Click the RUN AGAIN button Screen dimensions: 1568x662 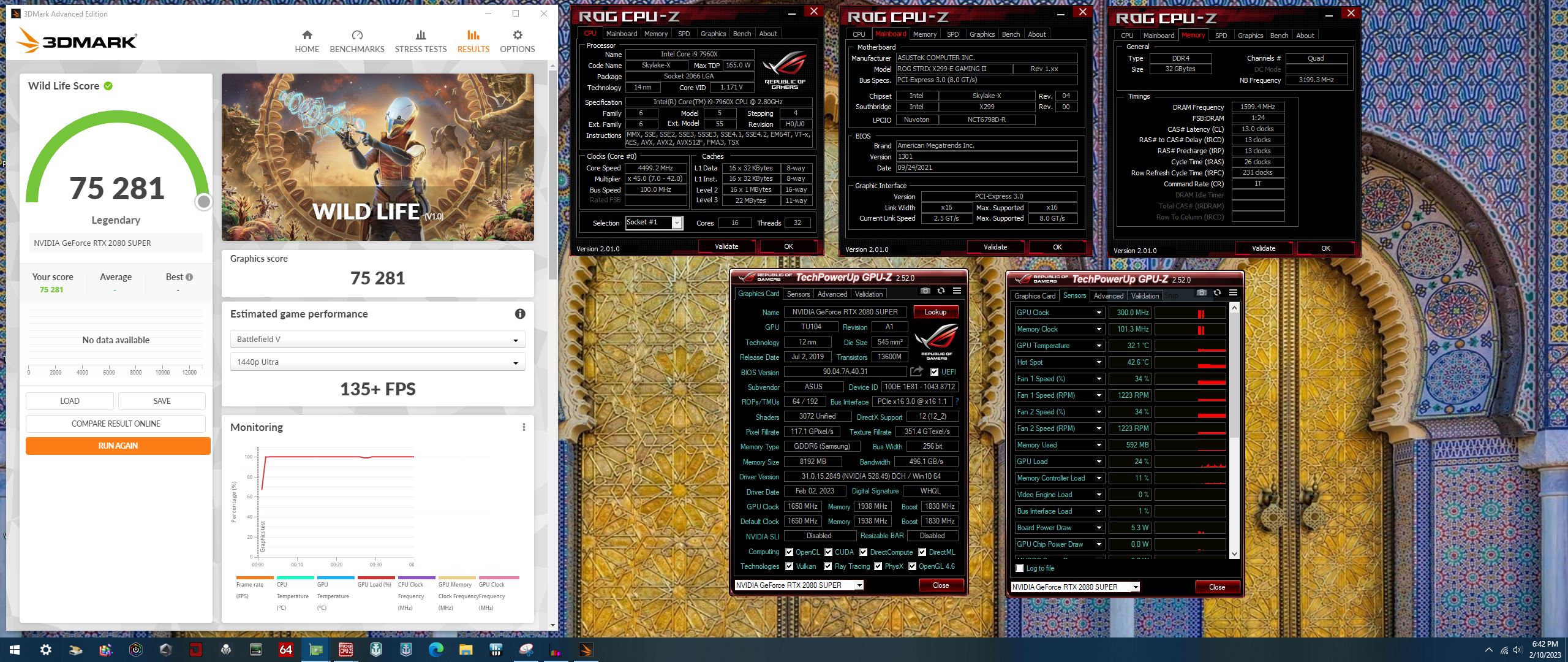(118, 446)
